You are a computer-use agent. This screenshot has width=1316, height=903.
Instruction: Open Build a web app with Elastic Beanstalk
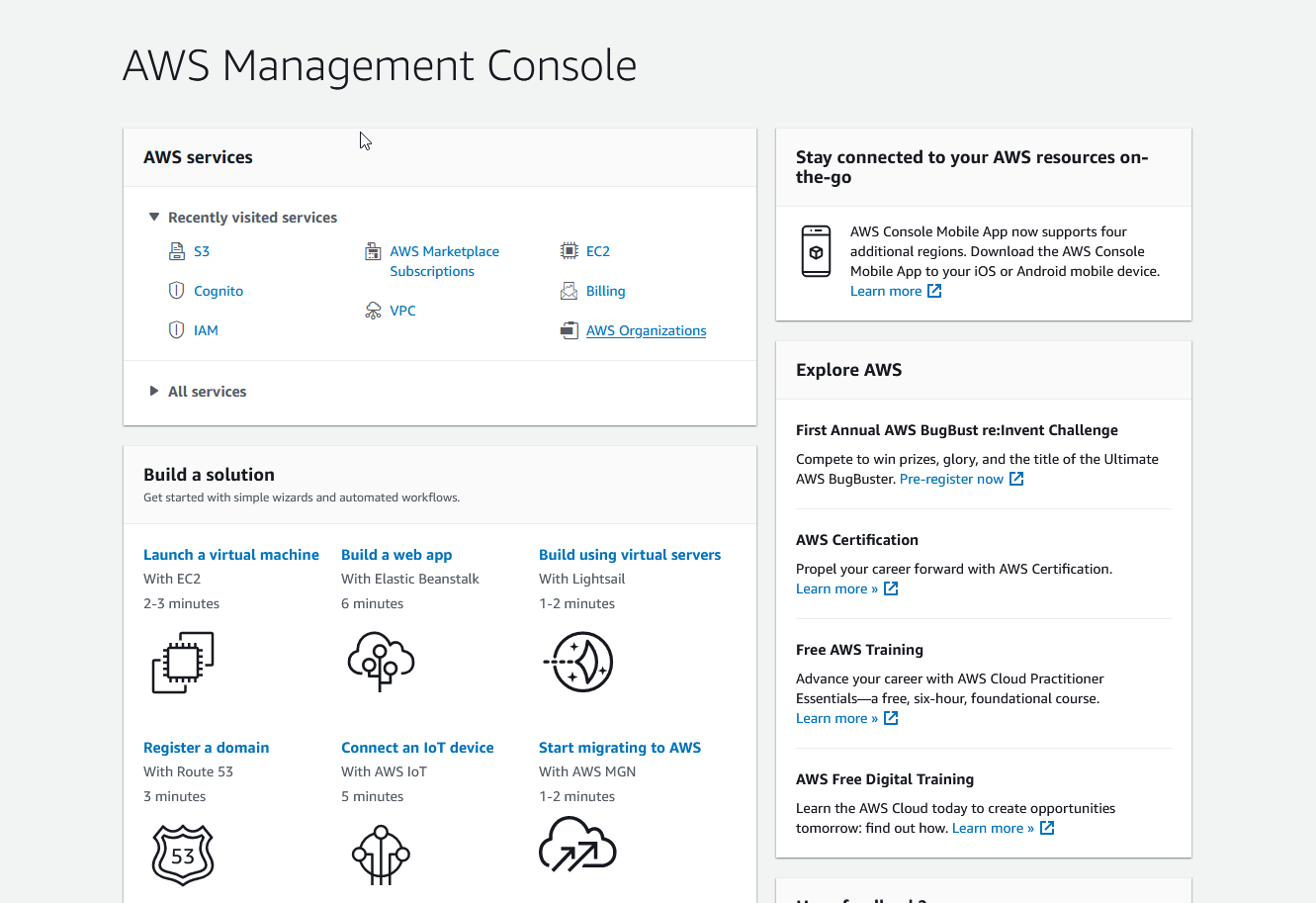click(x=395, y=555)
